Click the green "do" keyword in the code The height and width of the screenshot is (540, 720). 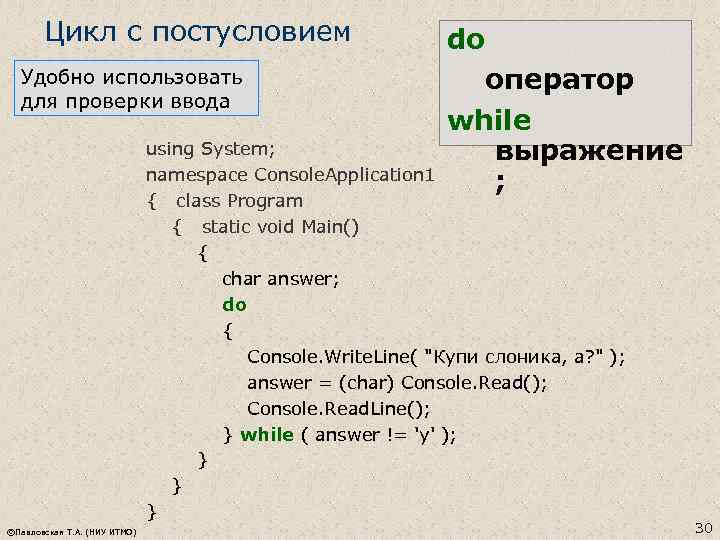click(x=234, y=305)
